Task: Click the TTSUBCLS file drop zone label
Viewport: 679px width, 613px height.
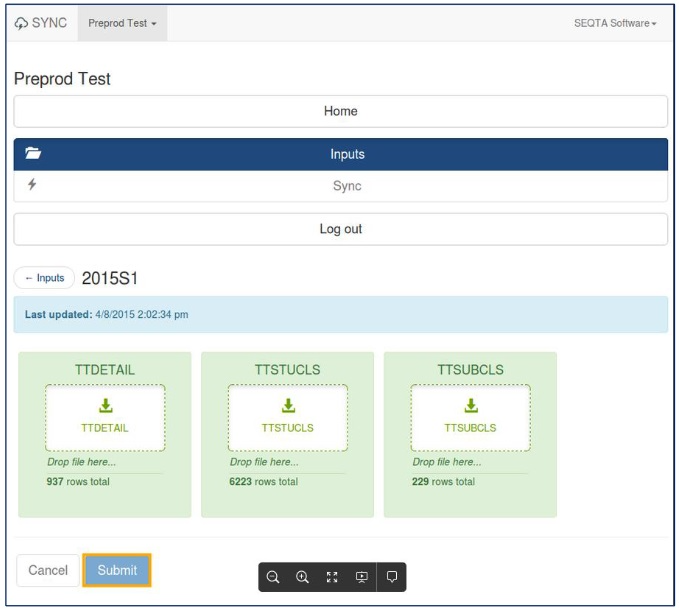Action: click(x=470, y=428)
